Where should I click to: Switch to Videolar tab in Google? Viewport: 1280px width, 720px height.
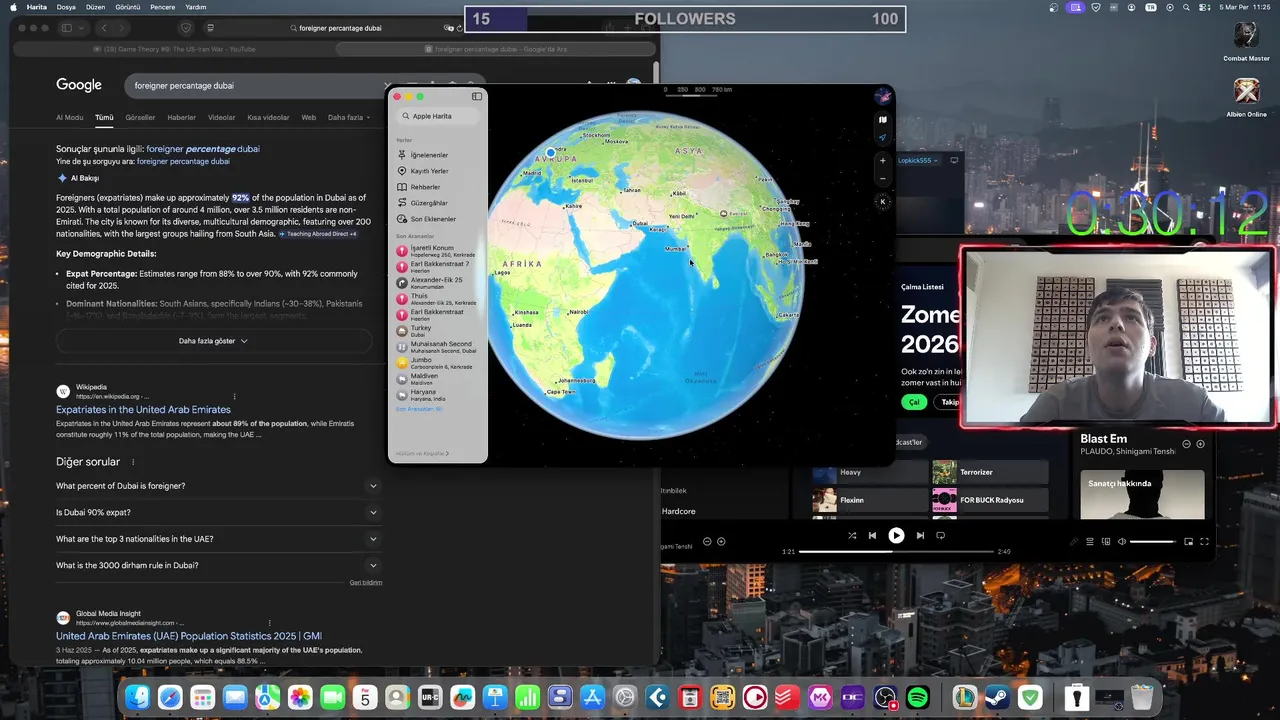(221, 117)
